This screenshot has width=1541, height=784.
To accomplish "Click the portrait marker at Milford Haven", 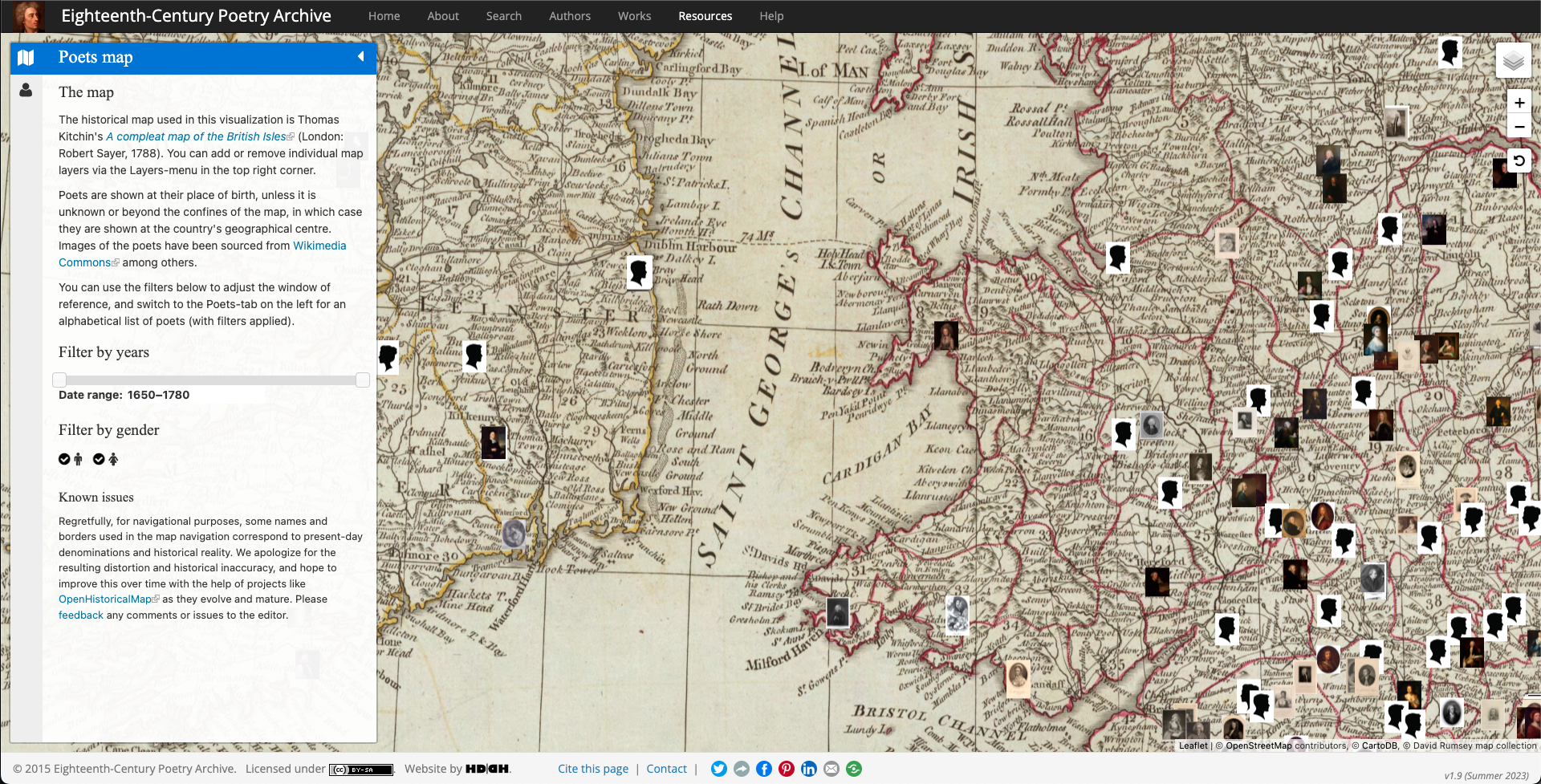I will click(837, 612).
